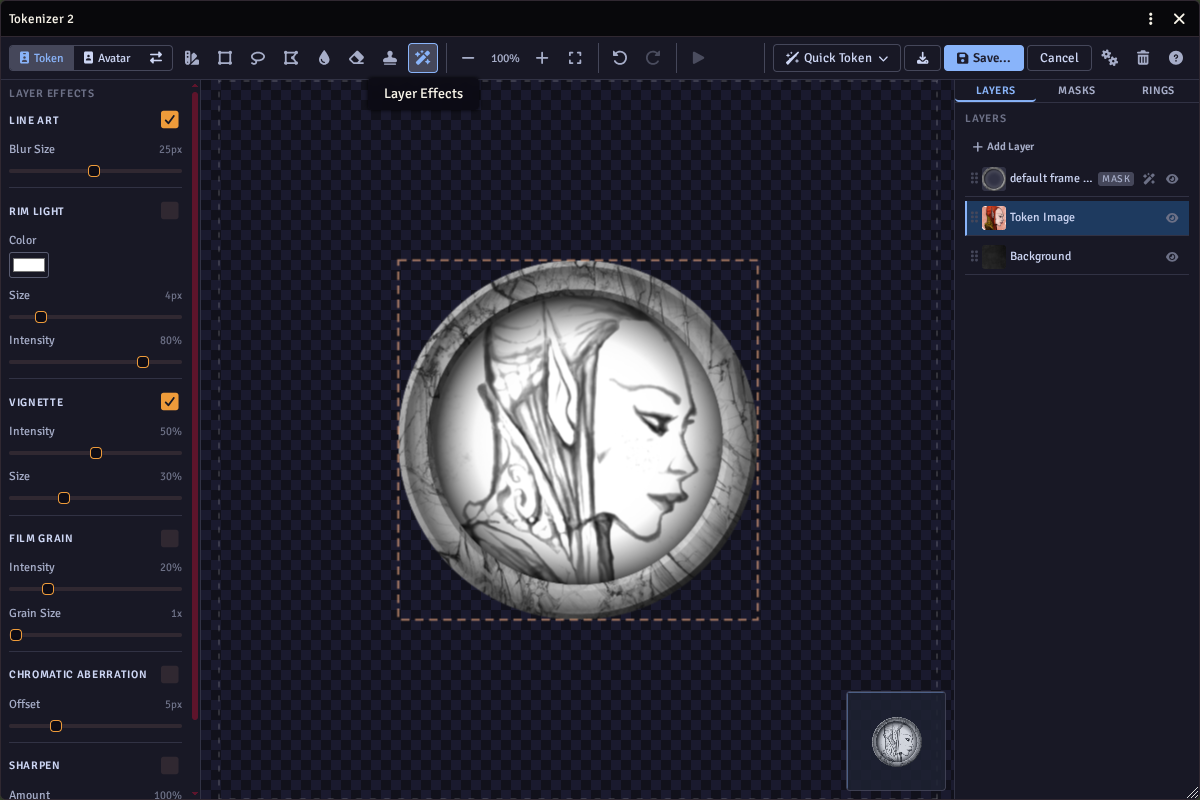Click the play triangle icon in toolbar

[x=698, y=58]
